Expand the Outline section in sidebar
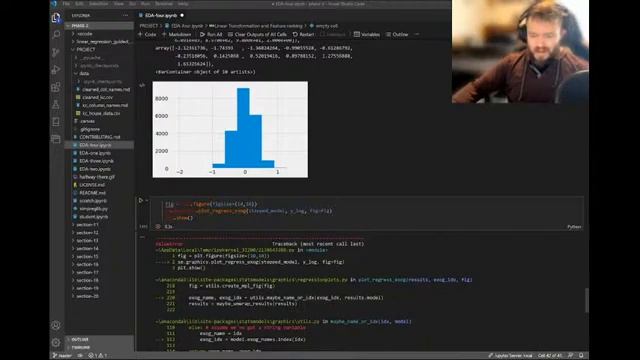Viewport: 640px width, 360px height. [x=100, y=339]
